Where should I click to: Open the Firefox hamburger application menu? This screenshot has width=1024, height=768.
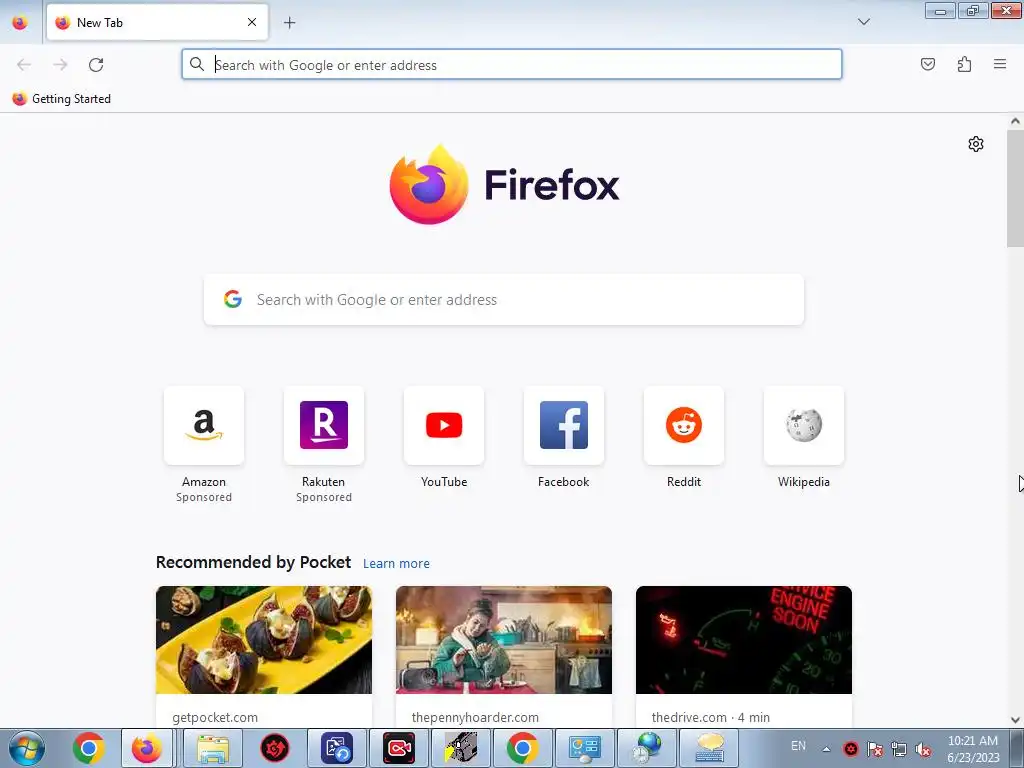[x=1000, y=64]
